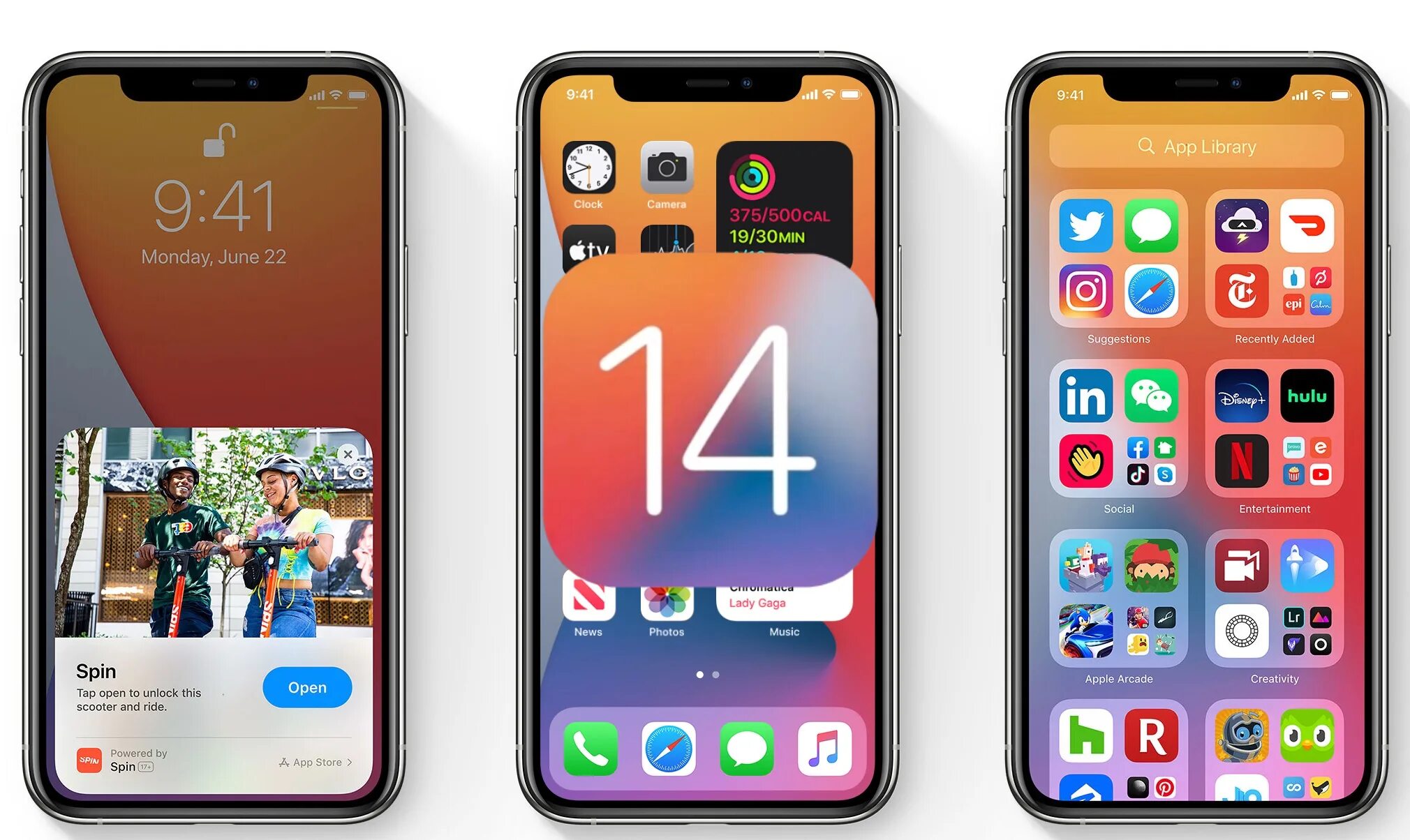View iOS 14 wallpaper color gradient
Screen dimensions: 1410x840
pos(706,420)
